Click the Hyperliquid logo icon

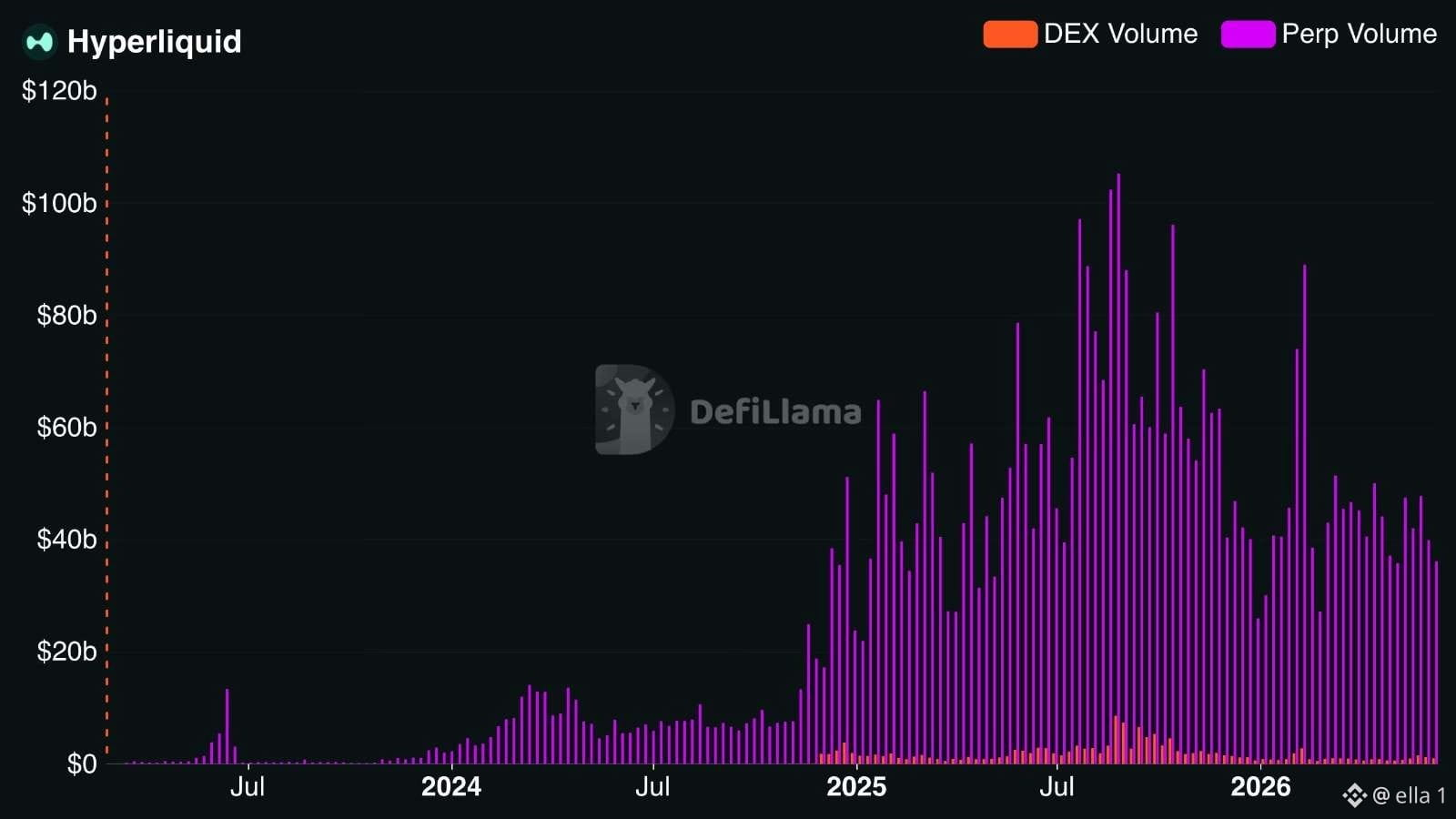coord(40,42)
